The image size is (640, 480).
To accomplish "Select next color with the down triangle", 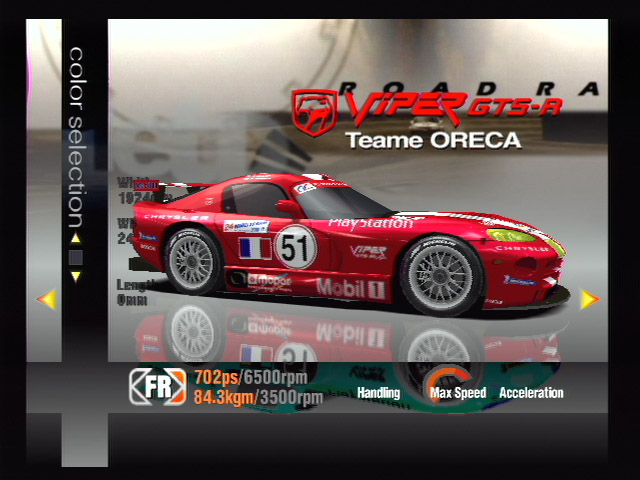I will [x=76, y=276].
